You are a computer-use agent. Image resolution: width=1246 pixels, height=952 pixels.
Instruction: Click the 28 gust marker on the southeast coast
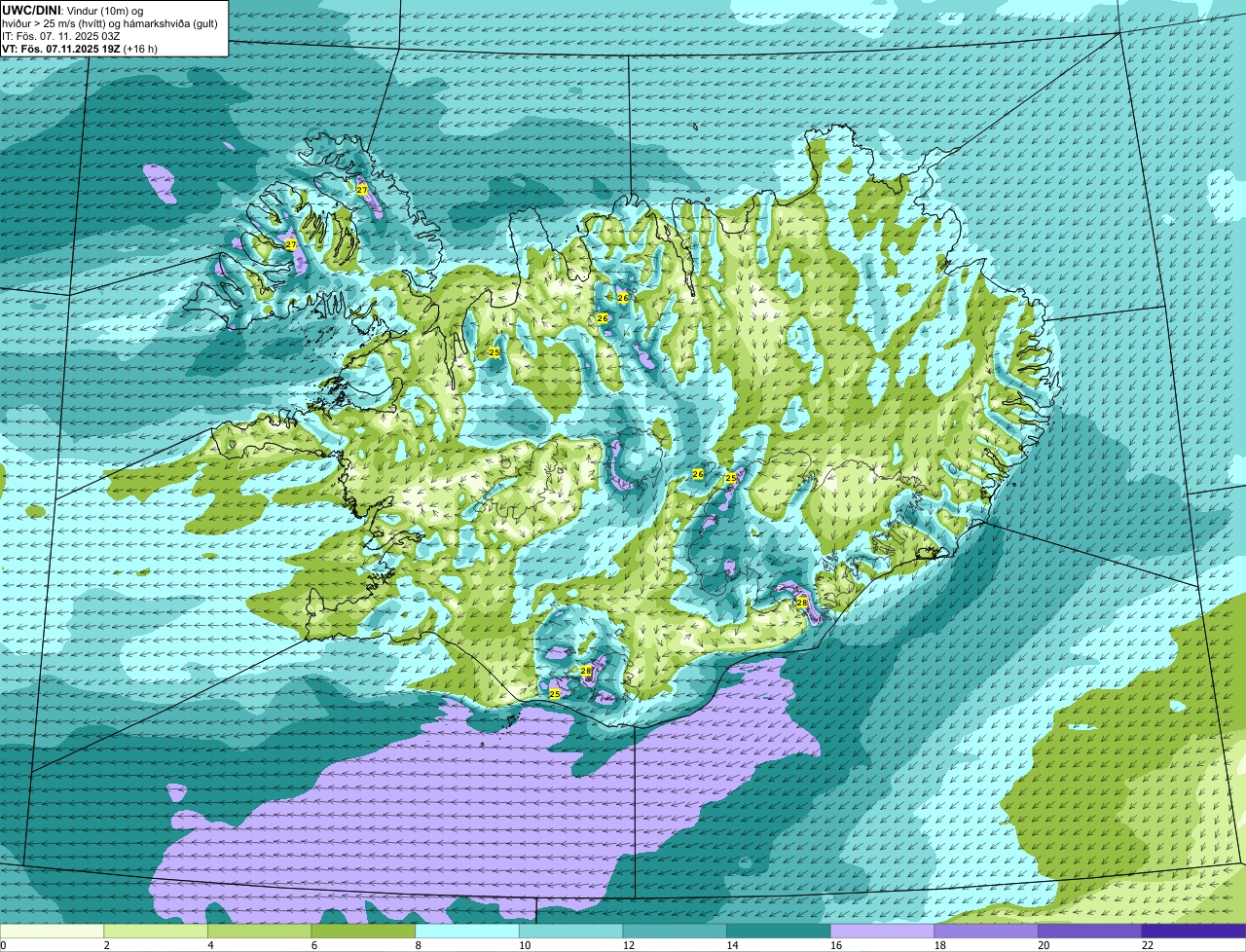(x=802, y=603)
